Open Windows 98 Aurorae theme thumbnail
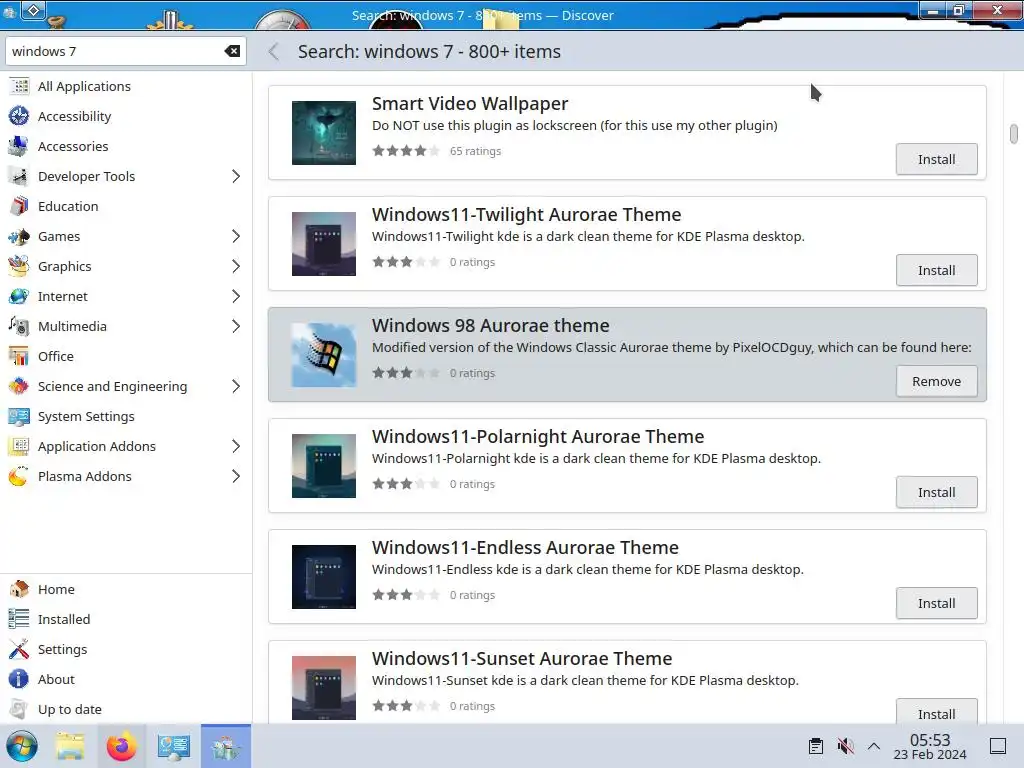This screenshot has width=1024, height=768. [324, 355]
